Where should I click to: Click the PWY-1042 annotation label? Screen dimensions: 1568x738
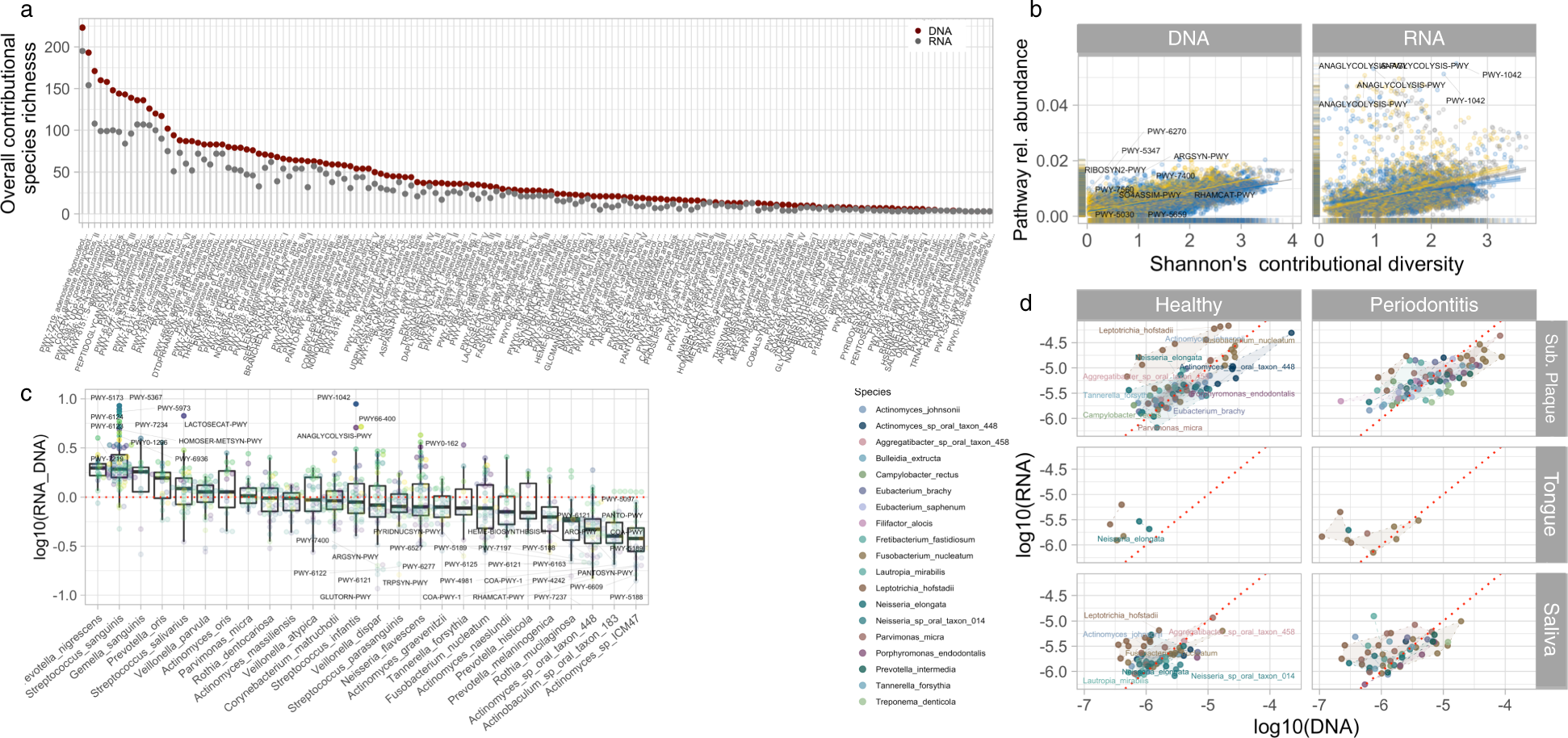pos(1502,75)
